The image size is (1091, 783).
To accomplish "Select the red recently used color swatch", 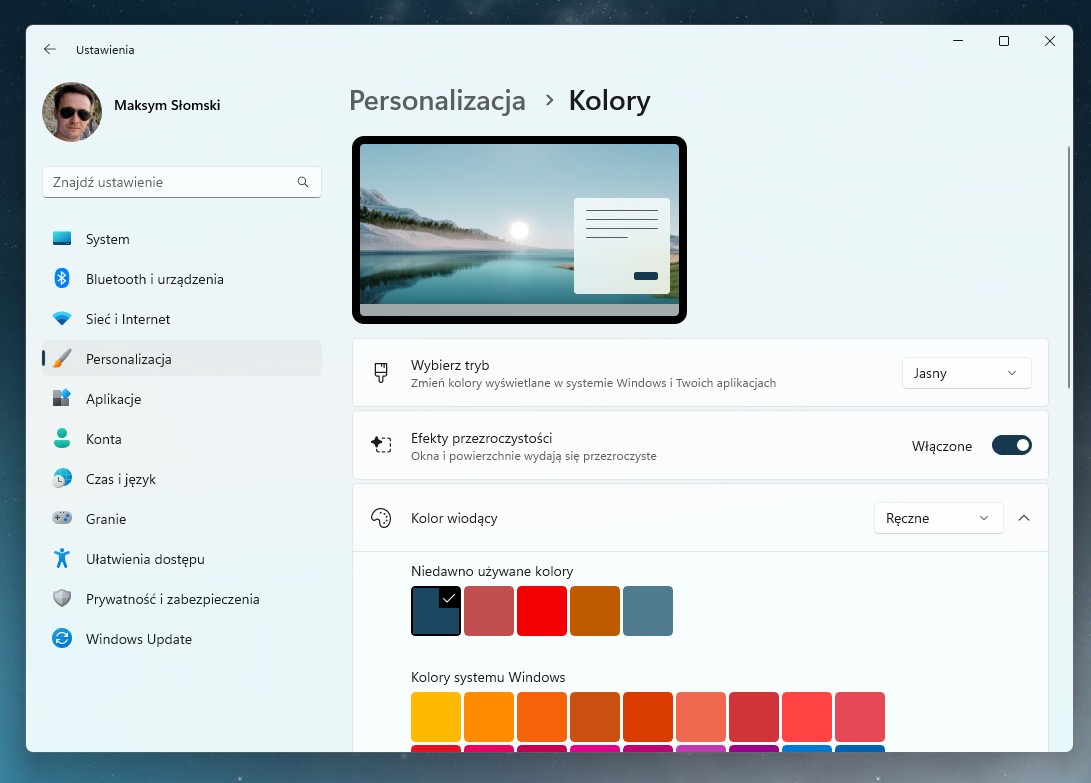I will point(541,610).
